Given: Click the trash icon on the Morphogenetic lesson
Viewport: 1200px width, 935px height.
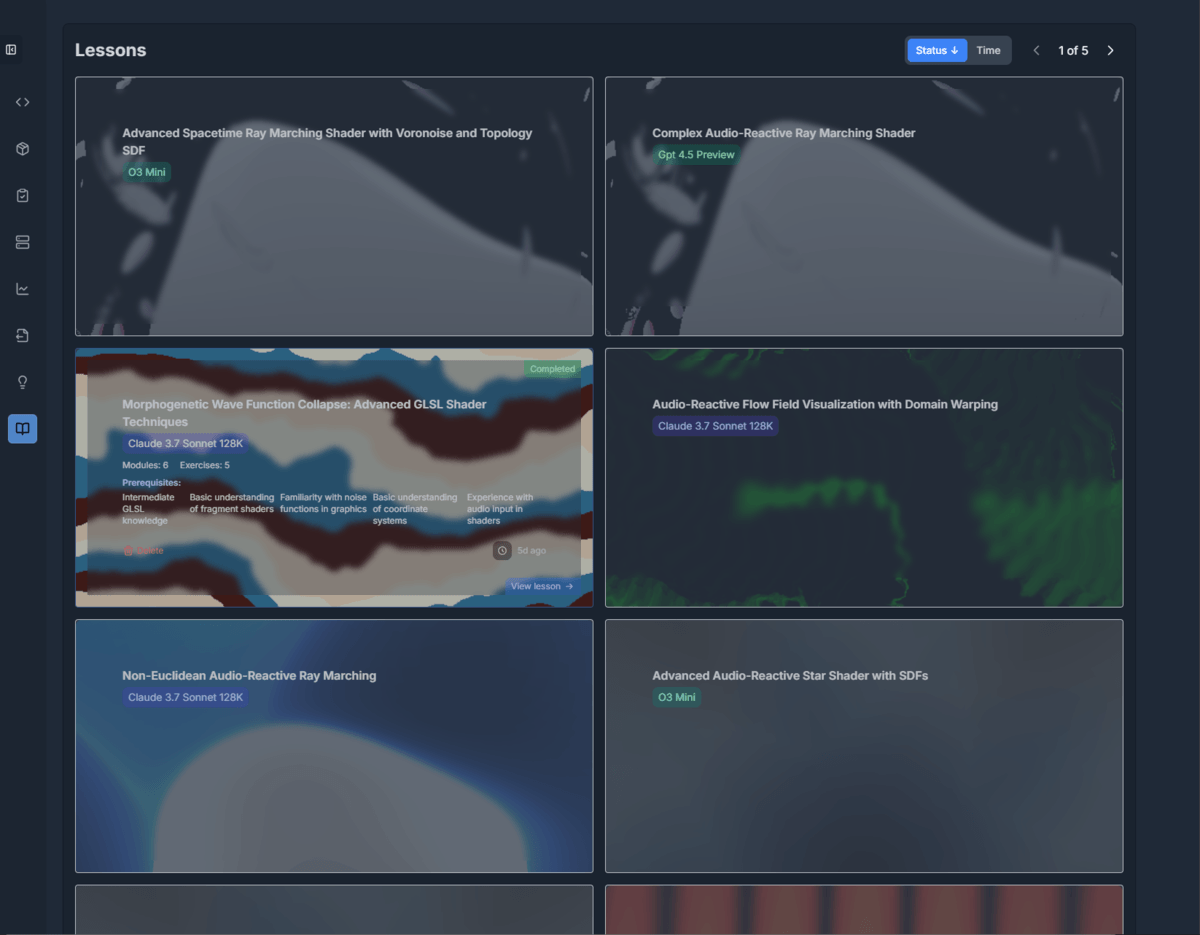Looking at the screenshot, I should [x=127, y=549].
